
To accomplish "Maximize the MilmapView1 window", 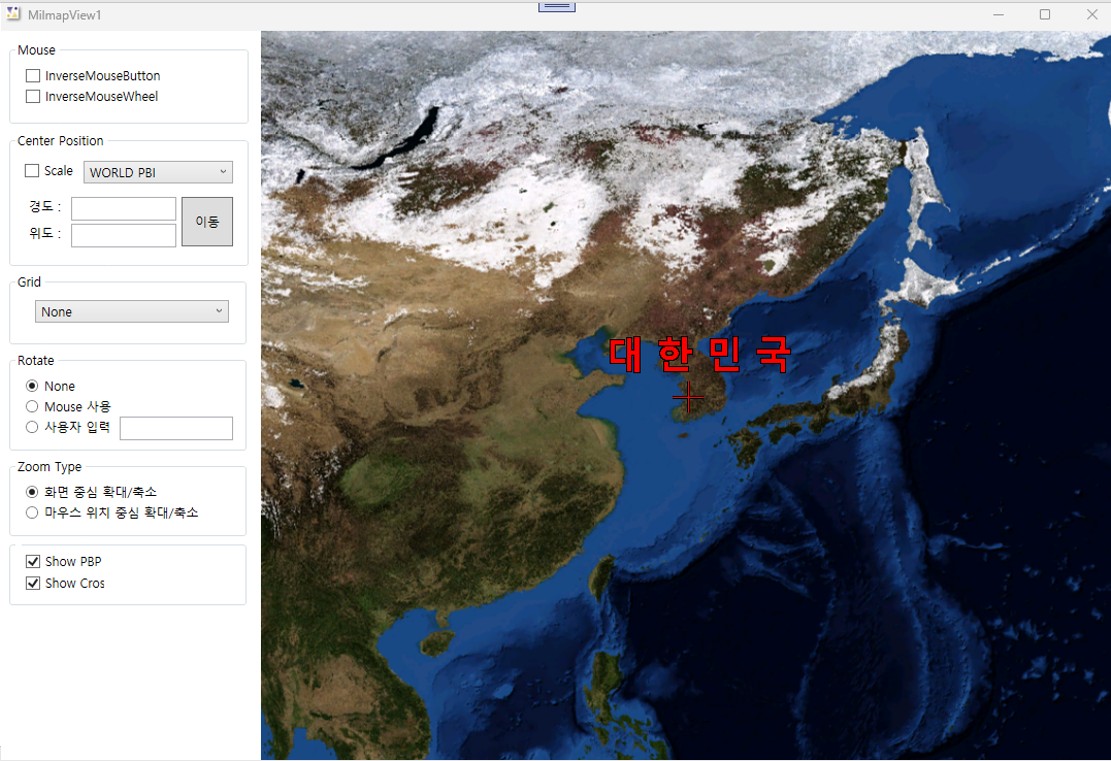I will [1045, 15].
